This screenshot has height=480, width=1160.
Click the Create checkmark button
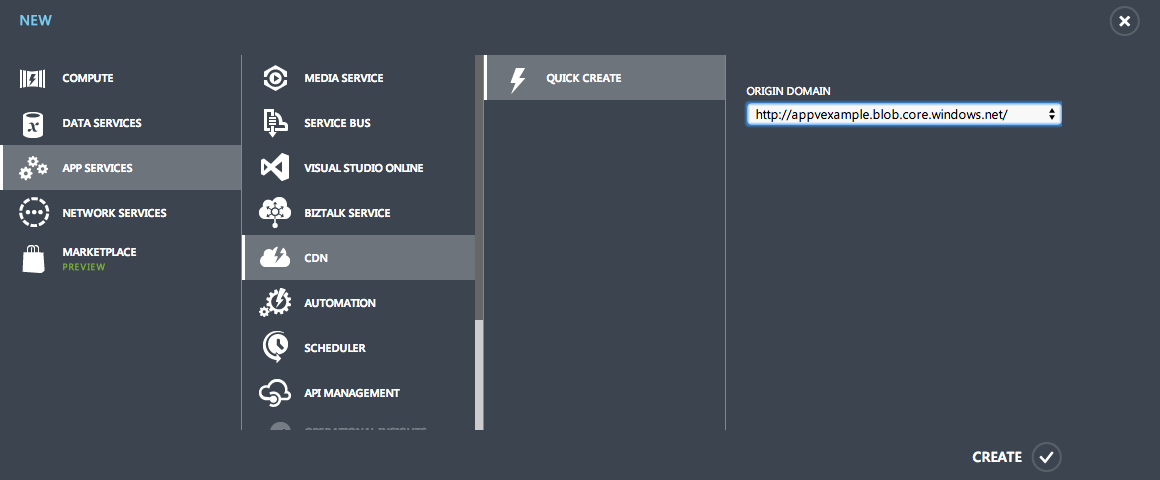point(1046,457)
